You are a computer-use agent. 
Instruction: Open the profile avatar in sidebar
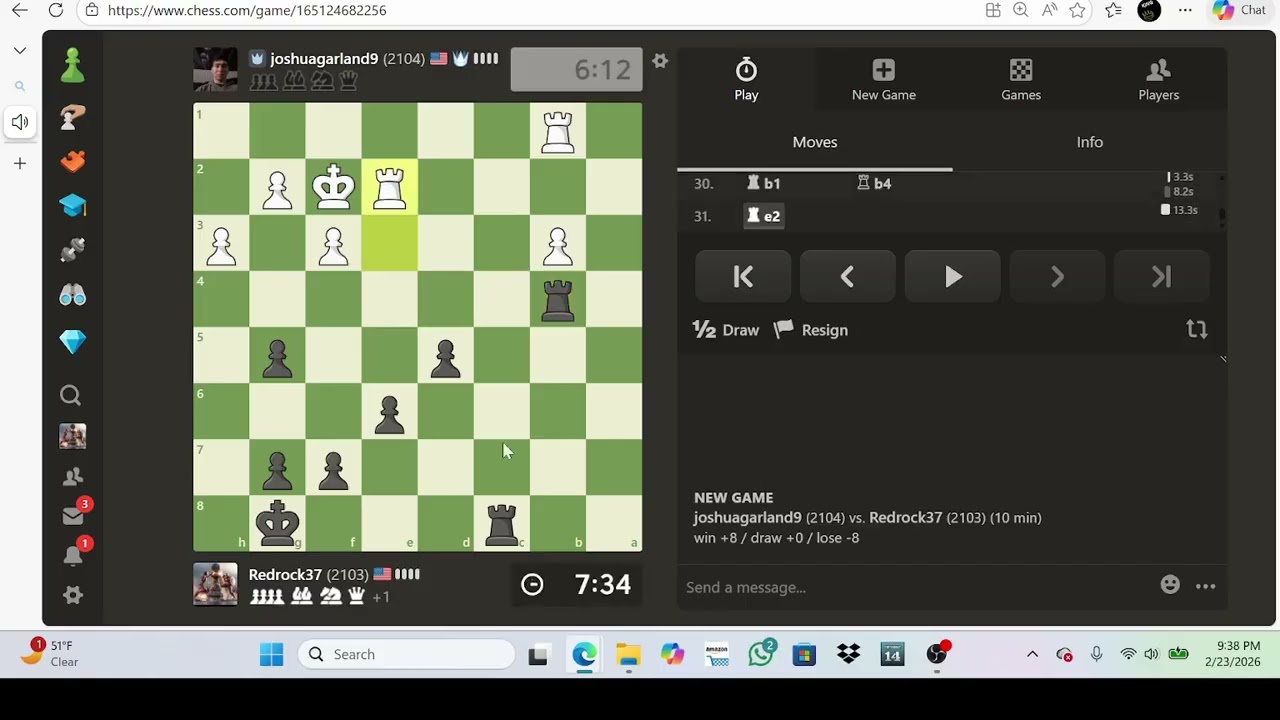72,436
